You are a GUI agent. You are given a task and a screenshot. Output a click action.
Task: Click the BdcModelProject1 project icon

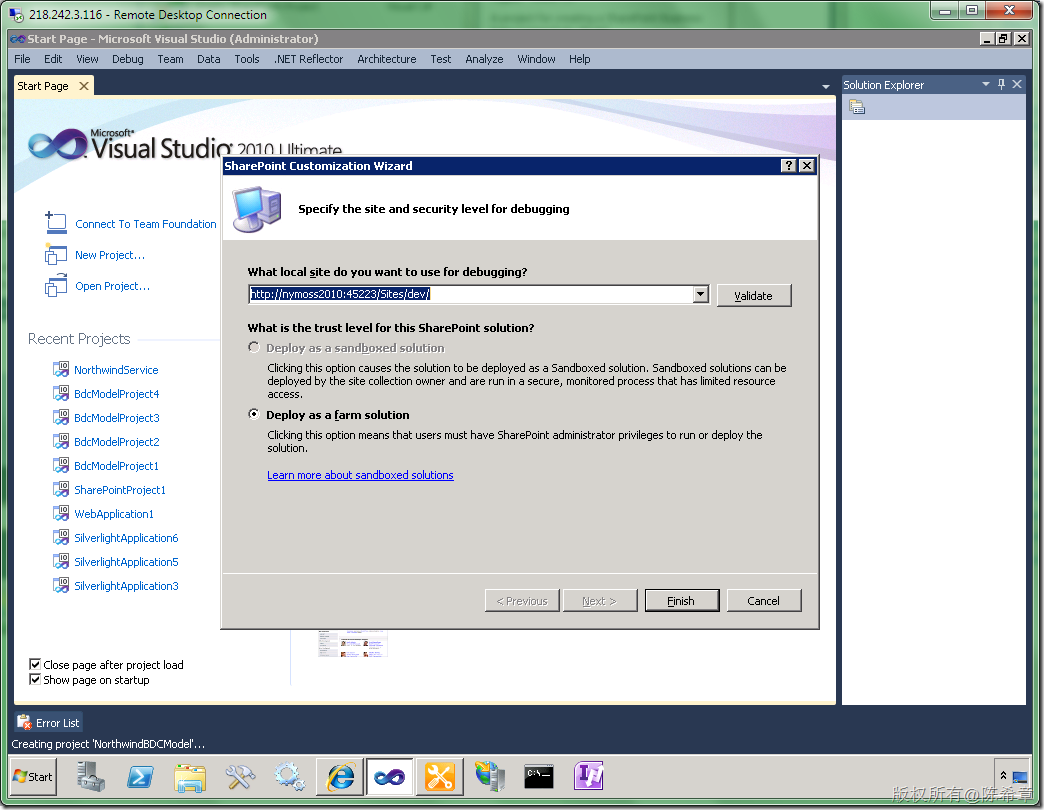click(x=61, y=465)
